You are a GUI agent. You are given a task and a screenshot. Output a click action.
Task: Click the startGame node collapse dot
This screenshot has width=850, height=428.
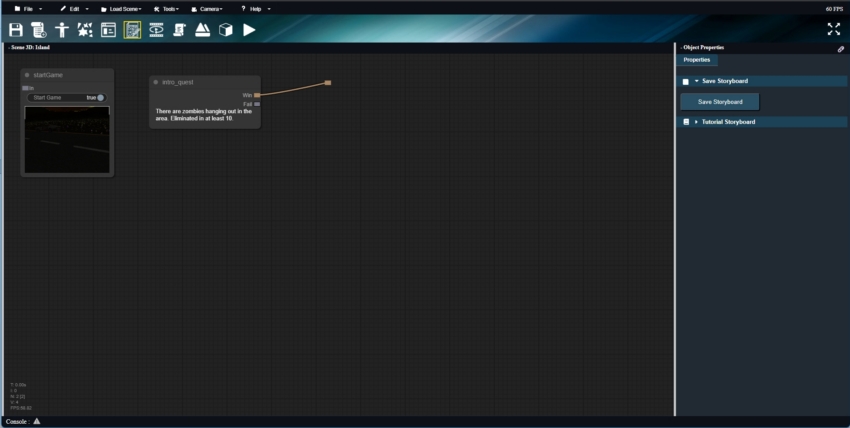point(27,75)
